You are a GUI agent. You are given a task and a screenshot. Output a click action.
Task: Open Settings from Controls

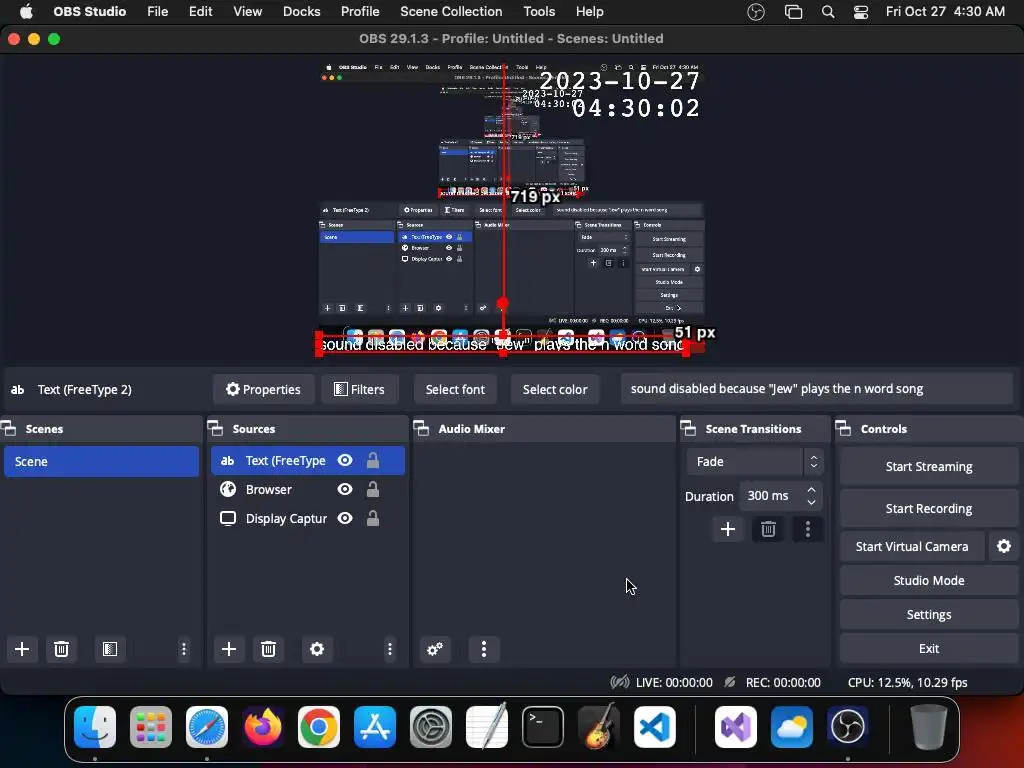pyautogui.click(x=929, y=615)
